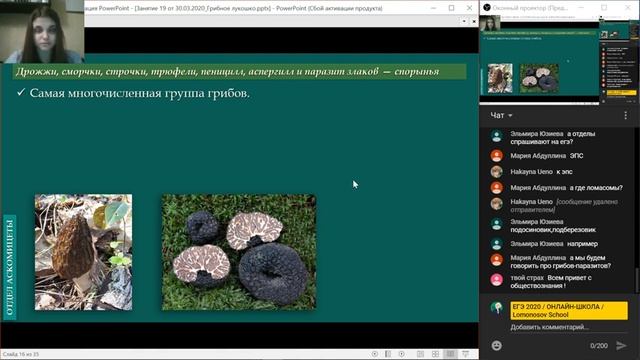Click avatar next to а где ломасомы?

click(496, 188)
